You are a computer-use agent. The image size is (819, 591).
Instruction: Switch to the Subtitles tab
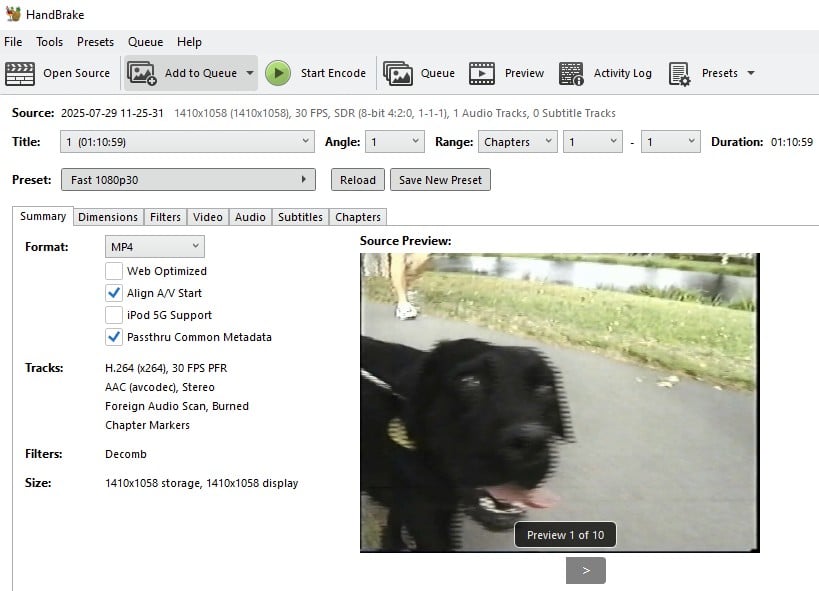coord(300,217)
